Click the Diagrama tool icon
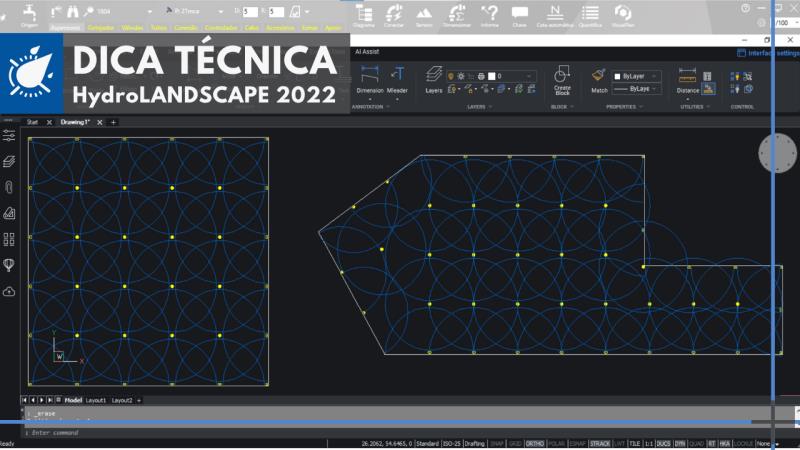 click(364, 13)
